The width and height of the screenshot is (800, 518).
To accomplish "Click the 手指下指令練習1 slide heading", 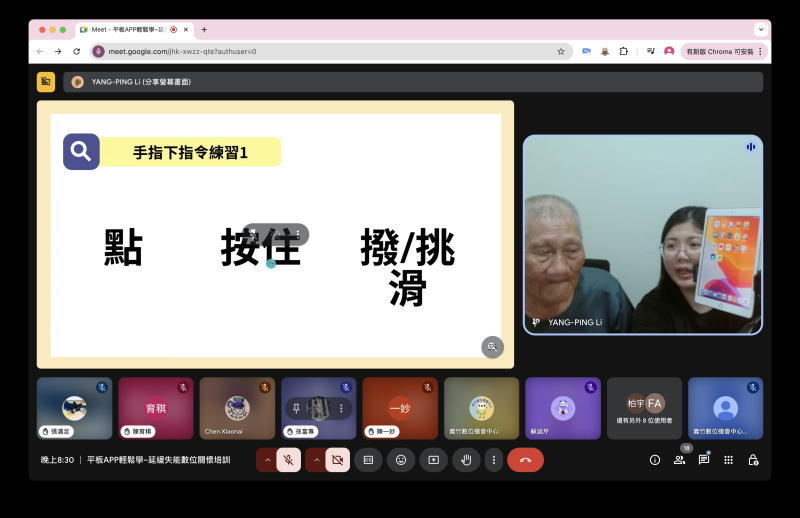I will (x=190, y=152).
